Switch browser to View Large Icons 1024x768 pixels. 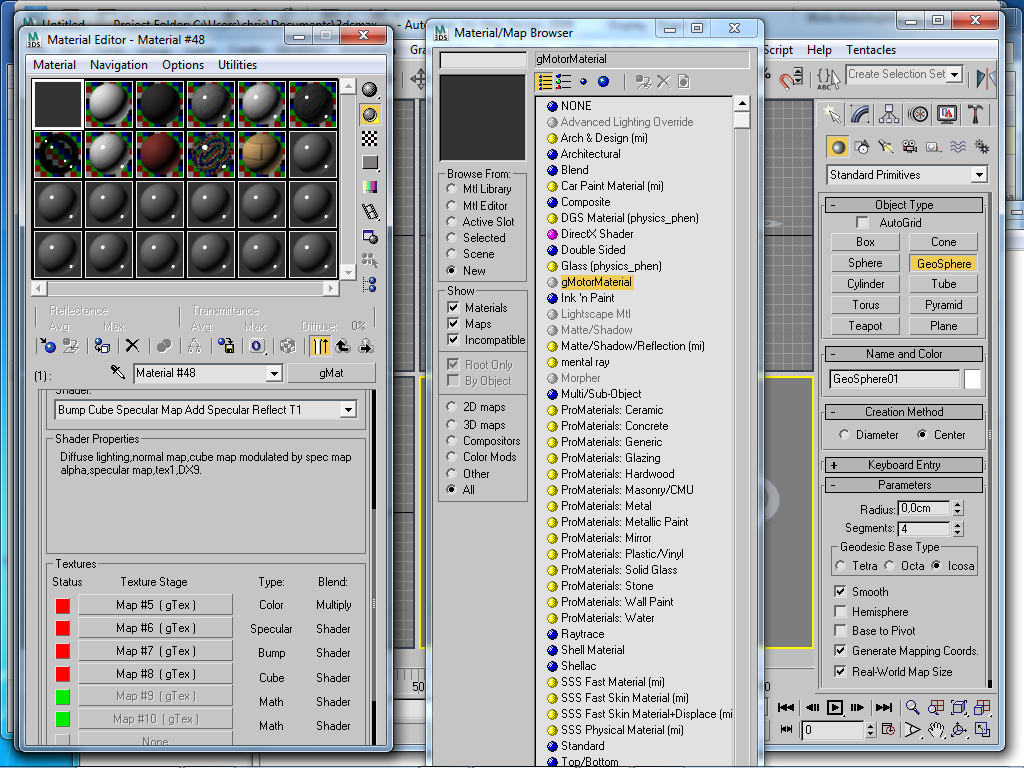click(603, 82)
